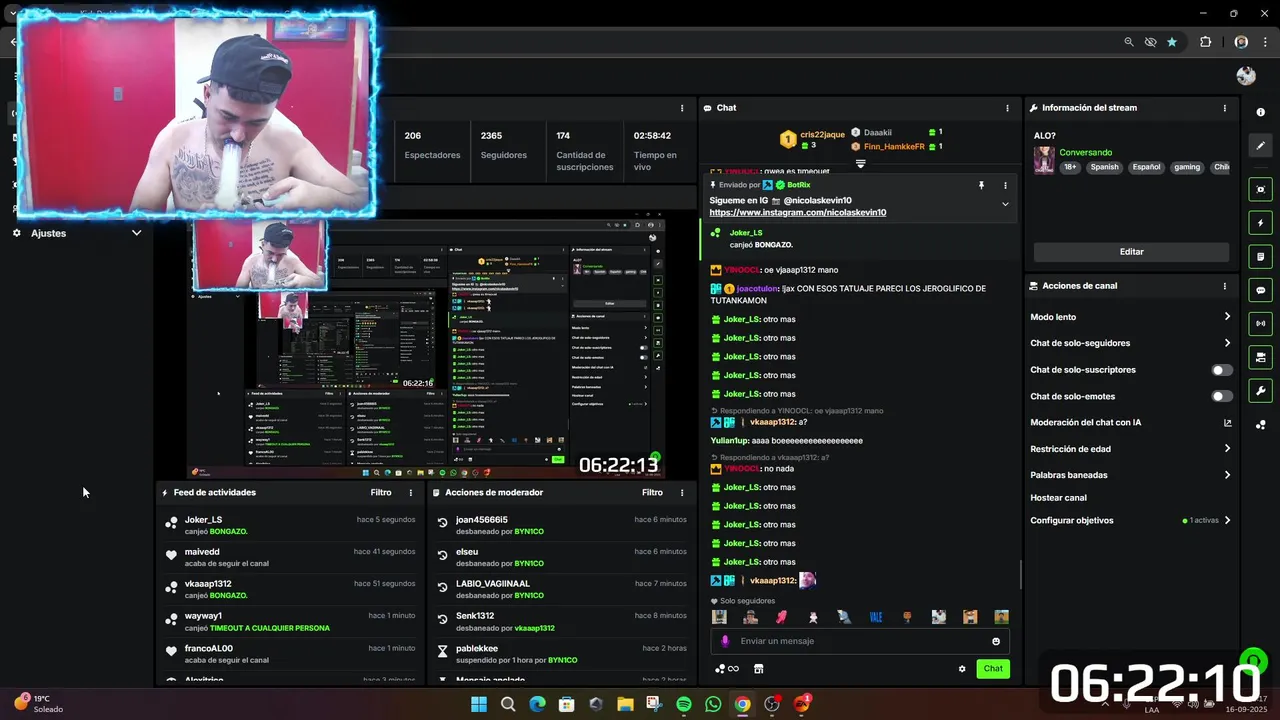Screen dimensions: 1280x720
Task: Open Acciones de canal three-dot menu
Action: click(x=1225, y=286)
